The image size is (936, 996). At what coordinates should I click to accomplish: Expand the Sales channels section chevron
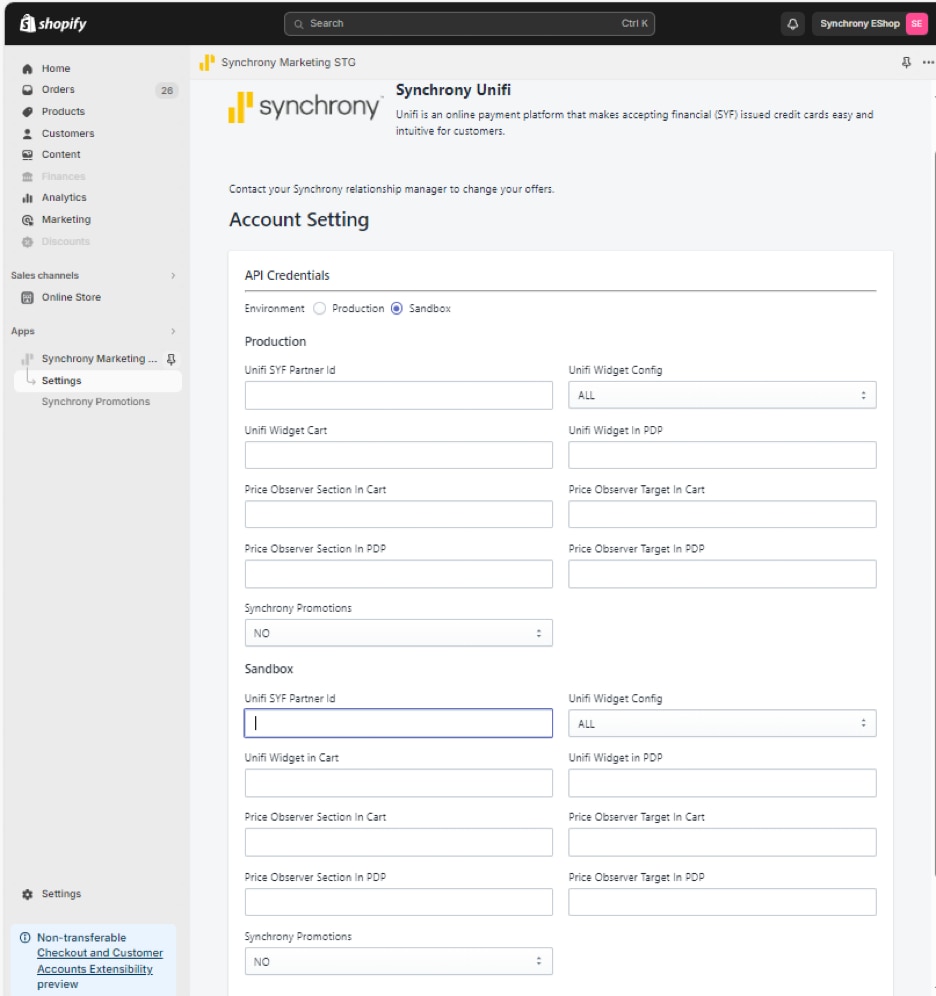[x=173, y=276]
